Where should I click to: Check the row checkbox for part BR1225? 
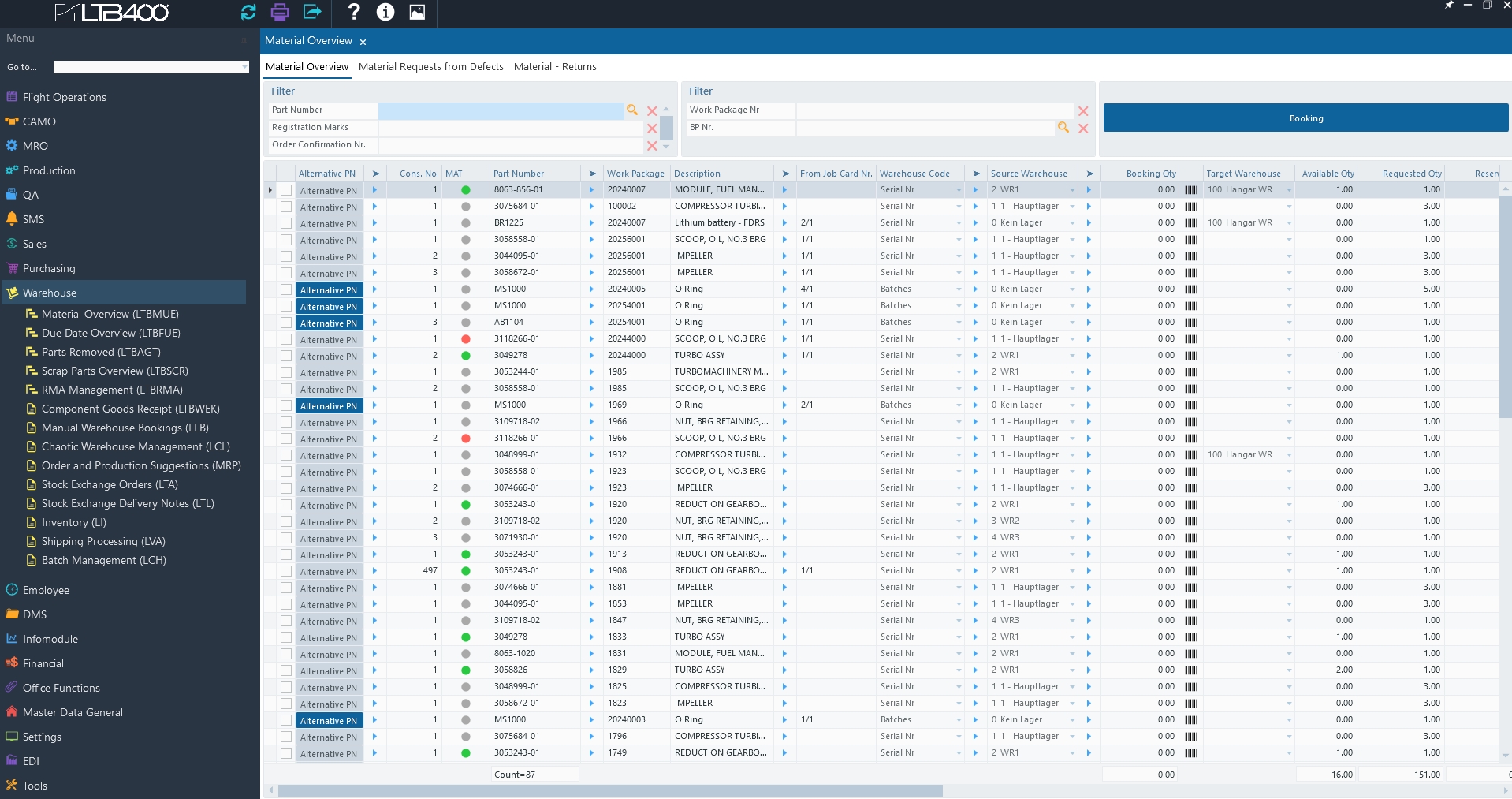[286, 223]
